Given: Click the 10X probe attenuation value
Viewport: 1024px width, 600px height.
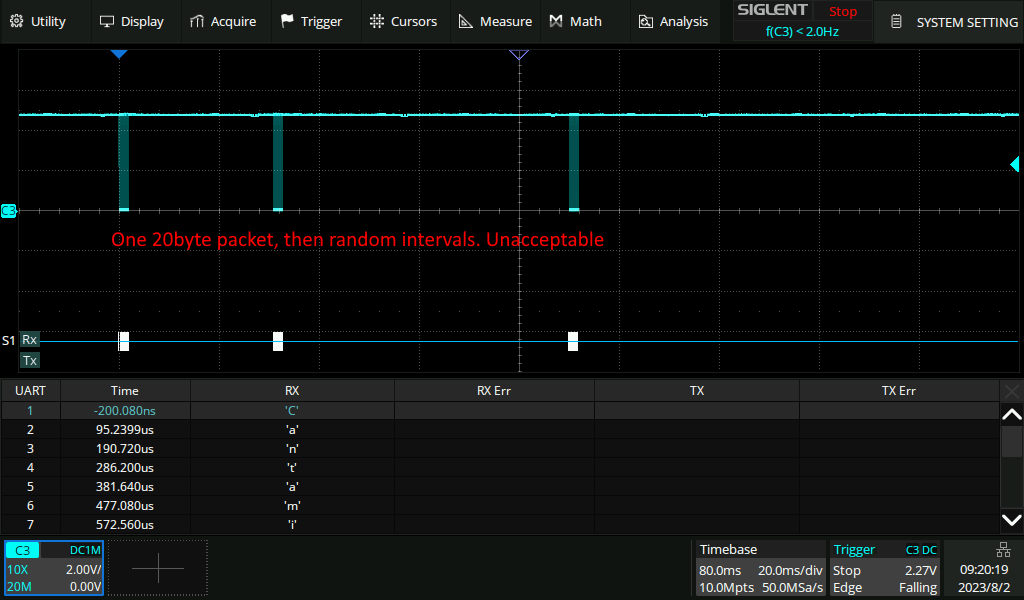Looking at the screenshot, I should click(18, 569).
